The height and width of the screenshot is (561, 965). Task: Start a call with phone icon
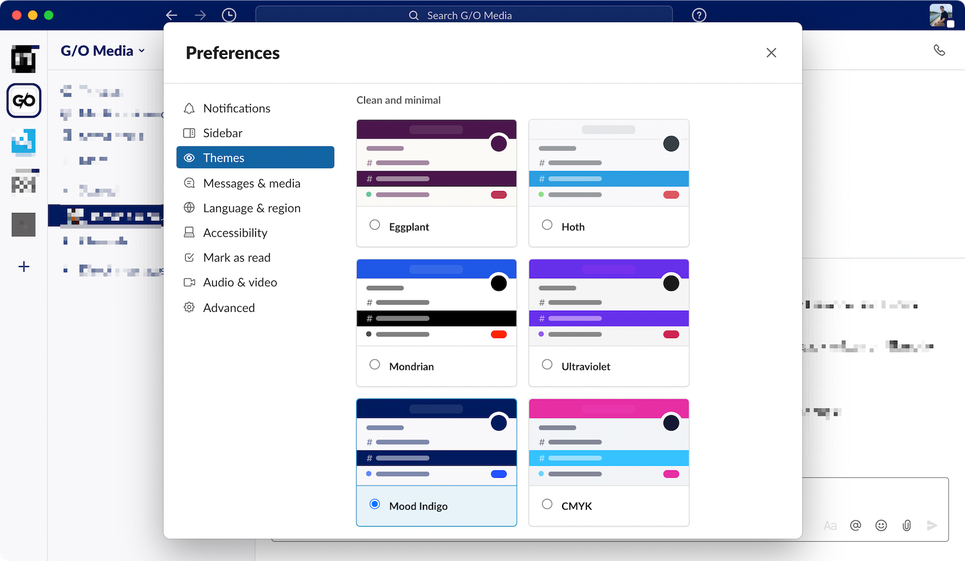(x=939, y=50)
